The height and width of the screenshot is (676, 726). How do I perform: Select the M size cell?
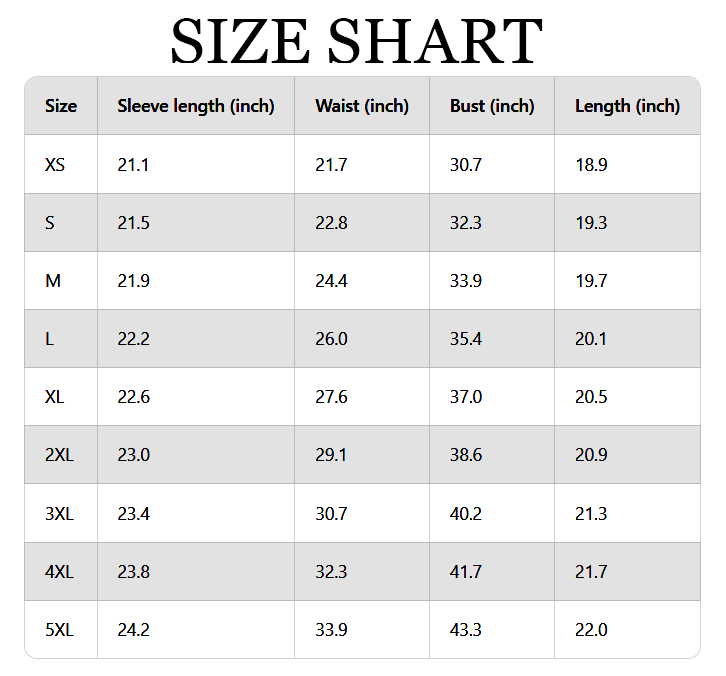[x=61, y=281]
